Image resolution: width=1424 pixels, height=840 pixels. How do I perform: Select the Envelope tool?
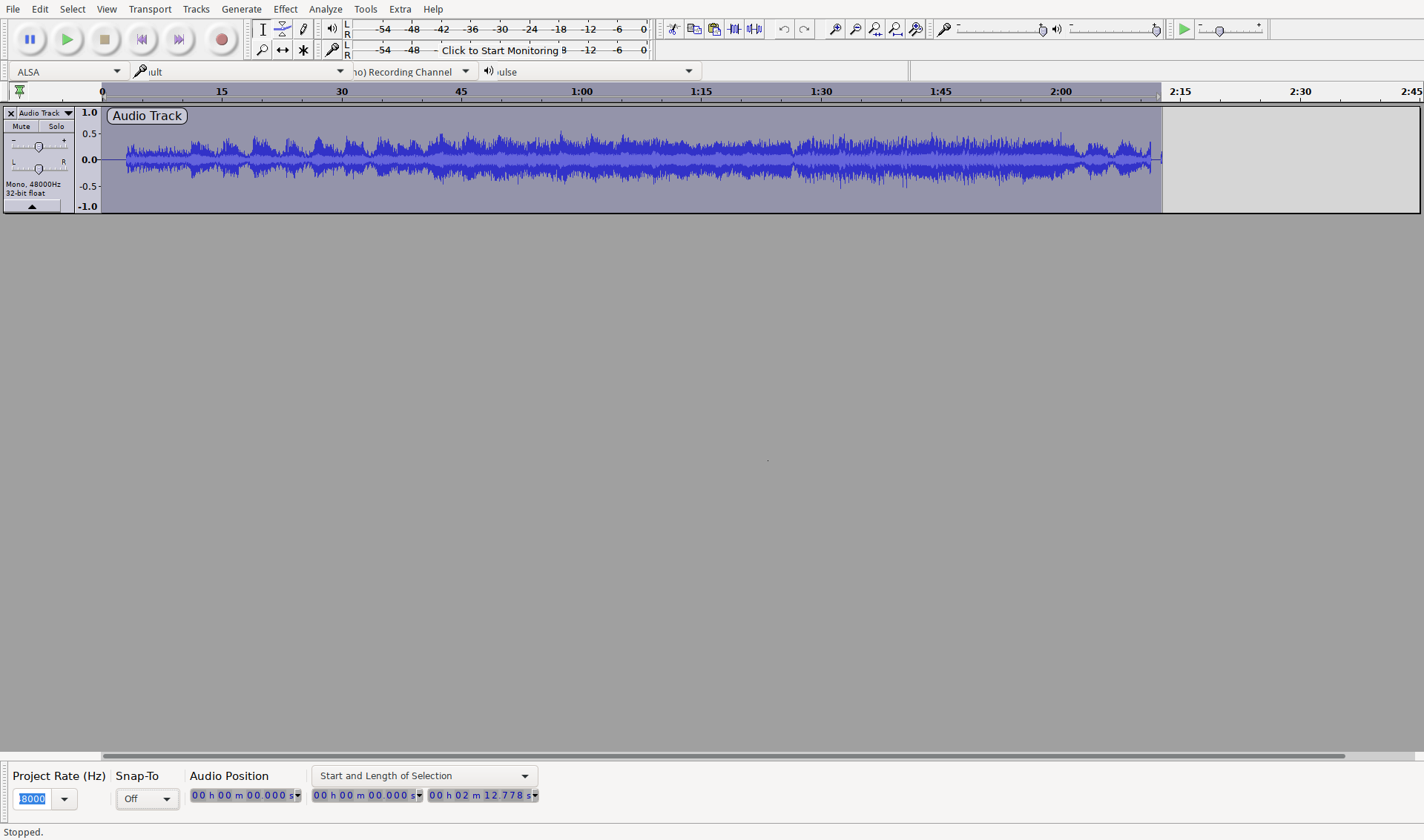(283, 30)
